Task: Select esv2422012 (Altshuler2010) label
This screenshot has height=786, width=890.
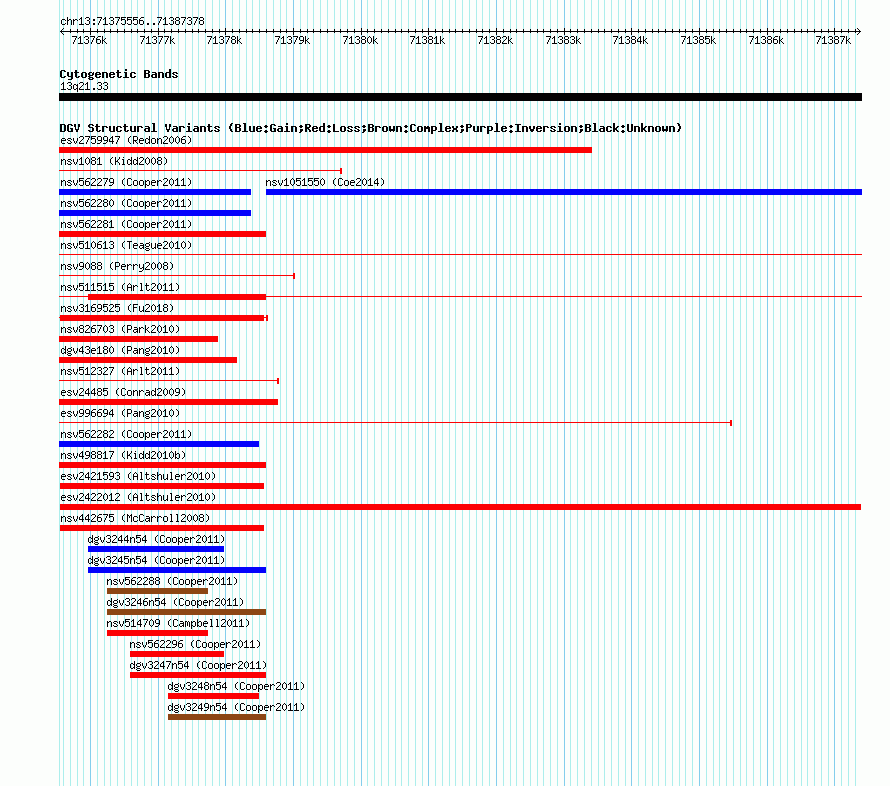Action: (138, 497)
